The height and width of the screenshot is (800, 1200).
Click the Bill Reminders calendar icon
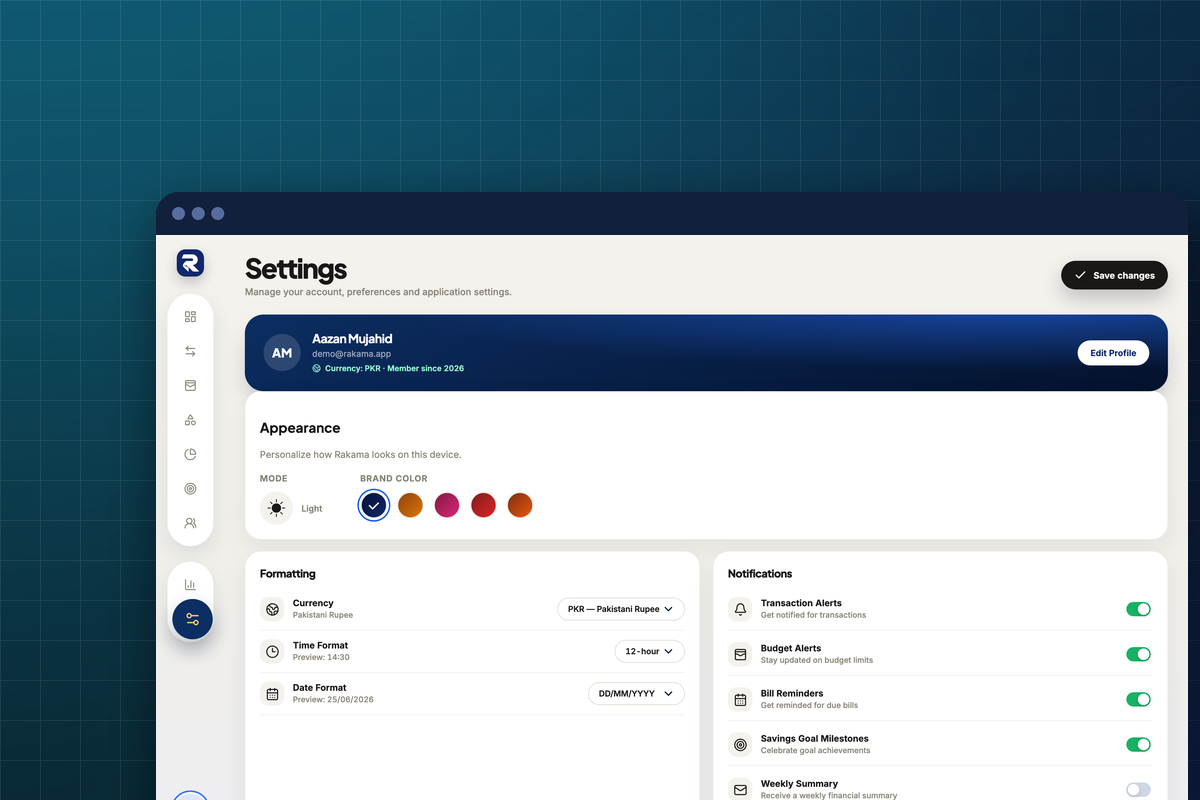(740, 699)
